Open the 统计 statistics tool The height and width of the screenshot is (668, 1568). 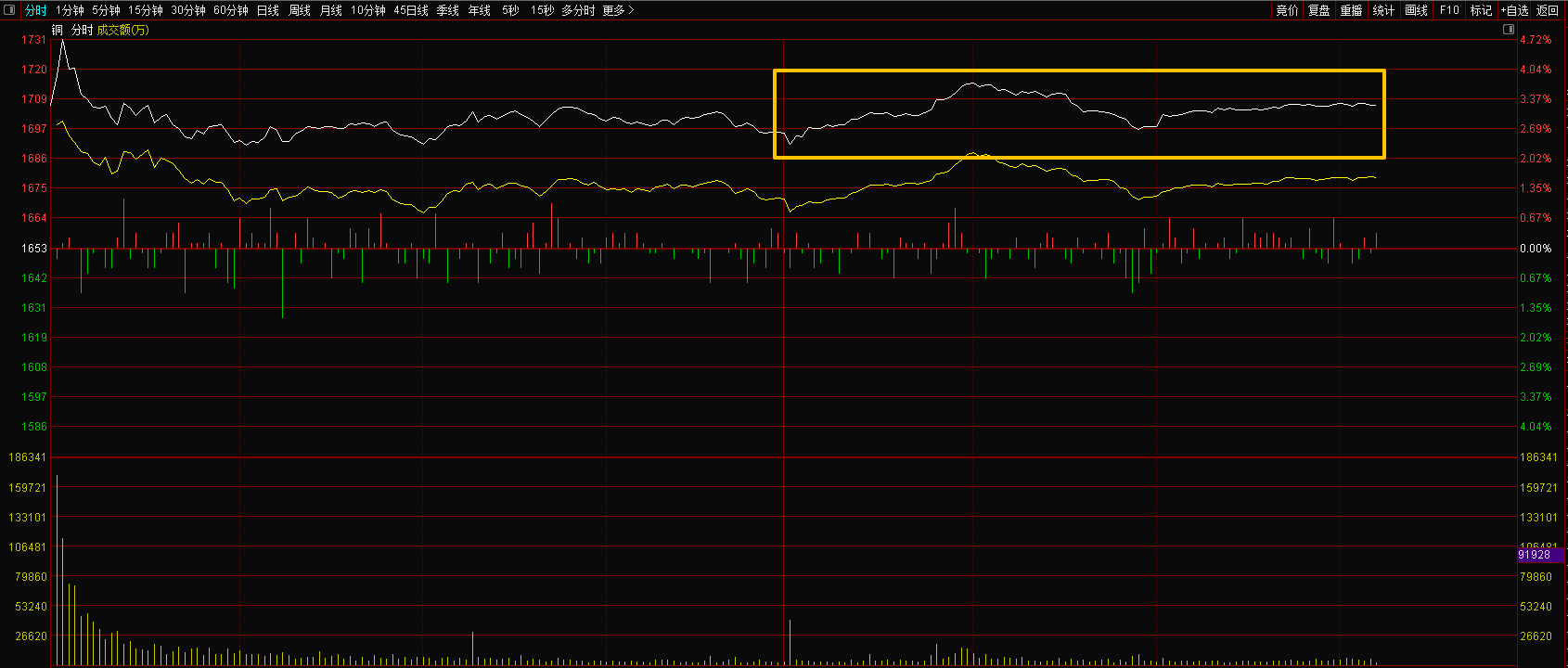pos(1383,10)
